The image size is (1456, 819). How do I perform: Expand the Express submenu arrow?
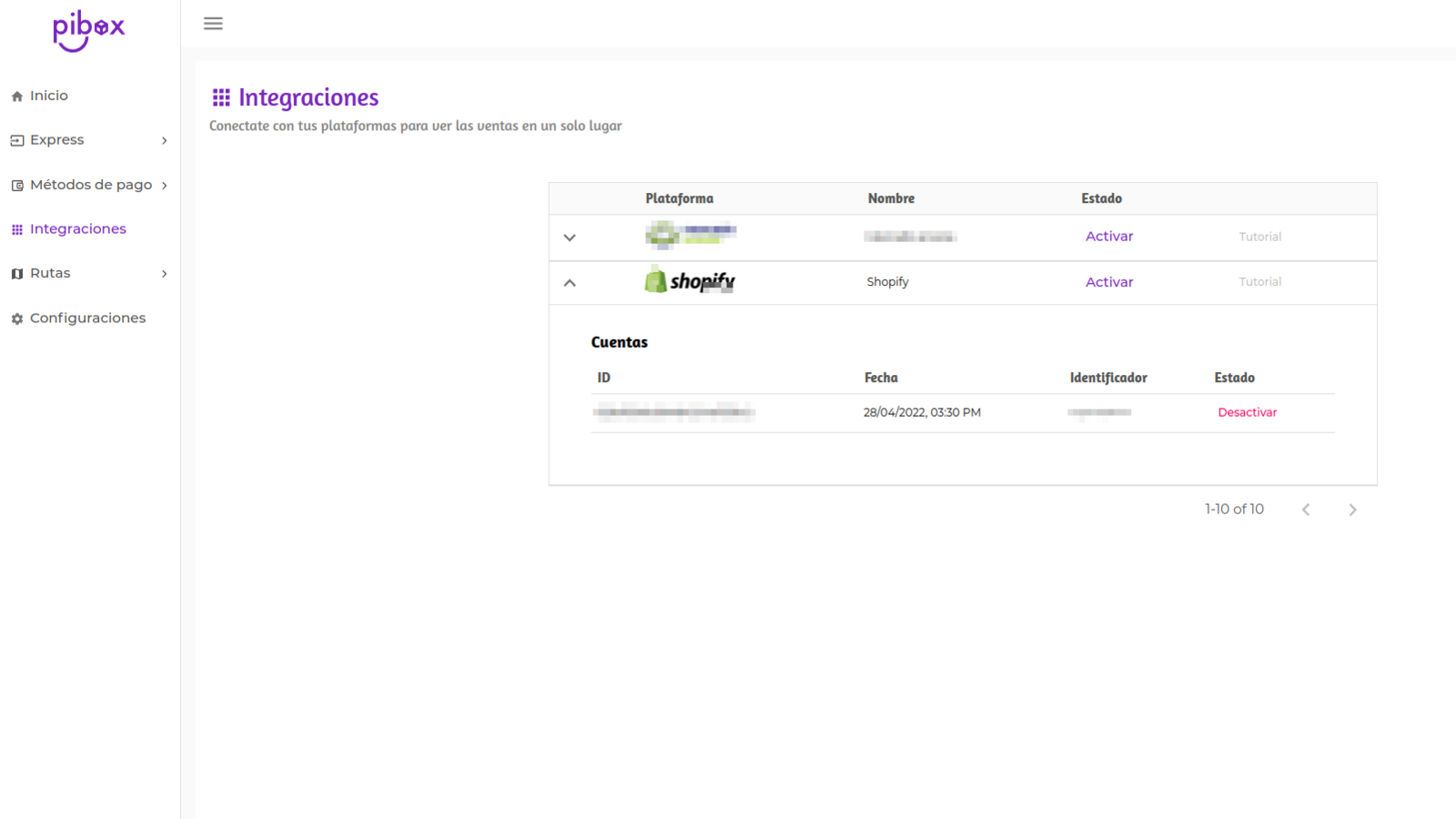(164, 140)
